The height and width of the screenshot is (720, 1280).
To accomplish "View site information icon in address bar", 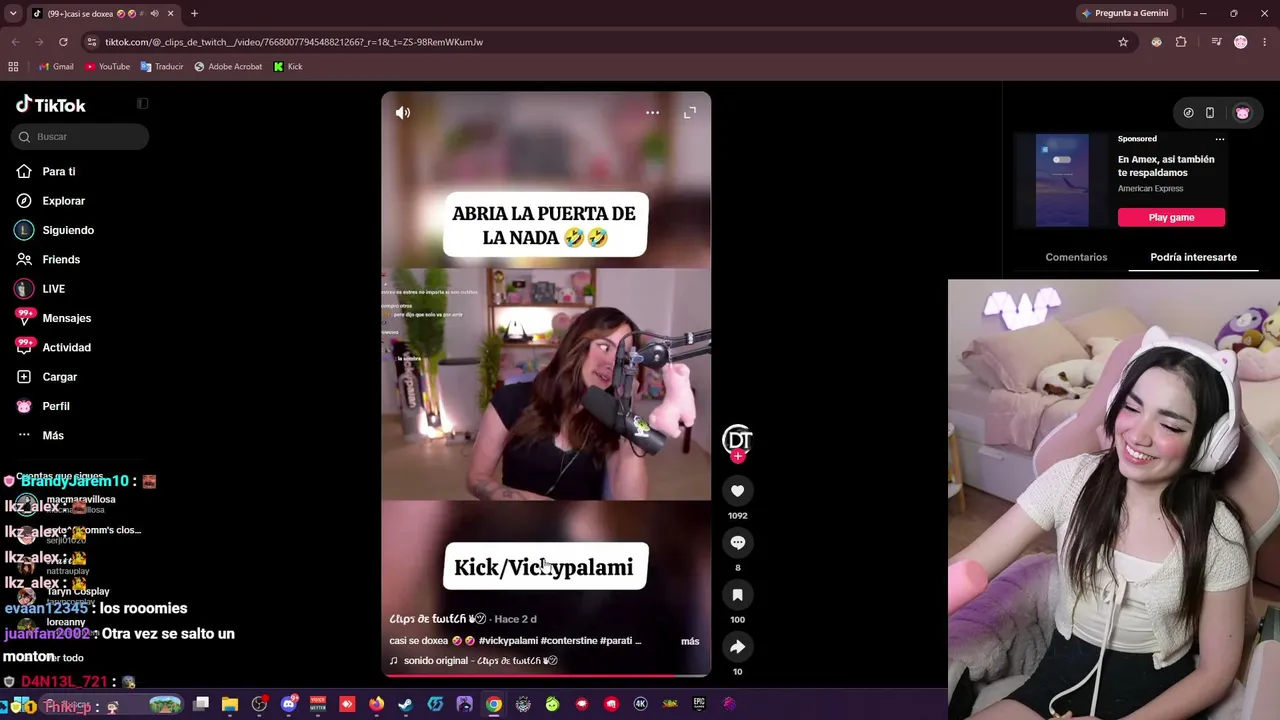I will click(x=92, y=42).
